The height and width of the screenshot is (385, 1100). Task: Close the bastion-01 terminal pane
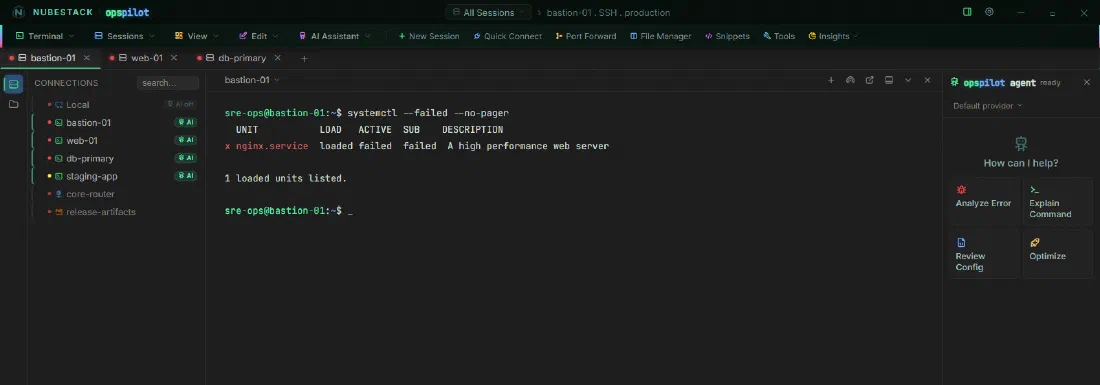point(927,81)
